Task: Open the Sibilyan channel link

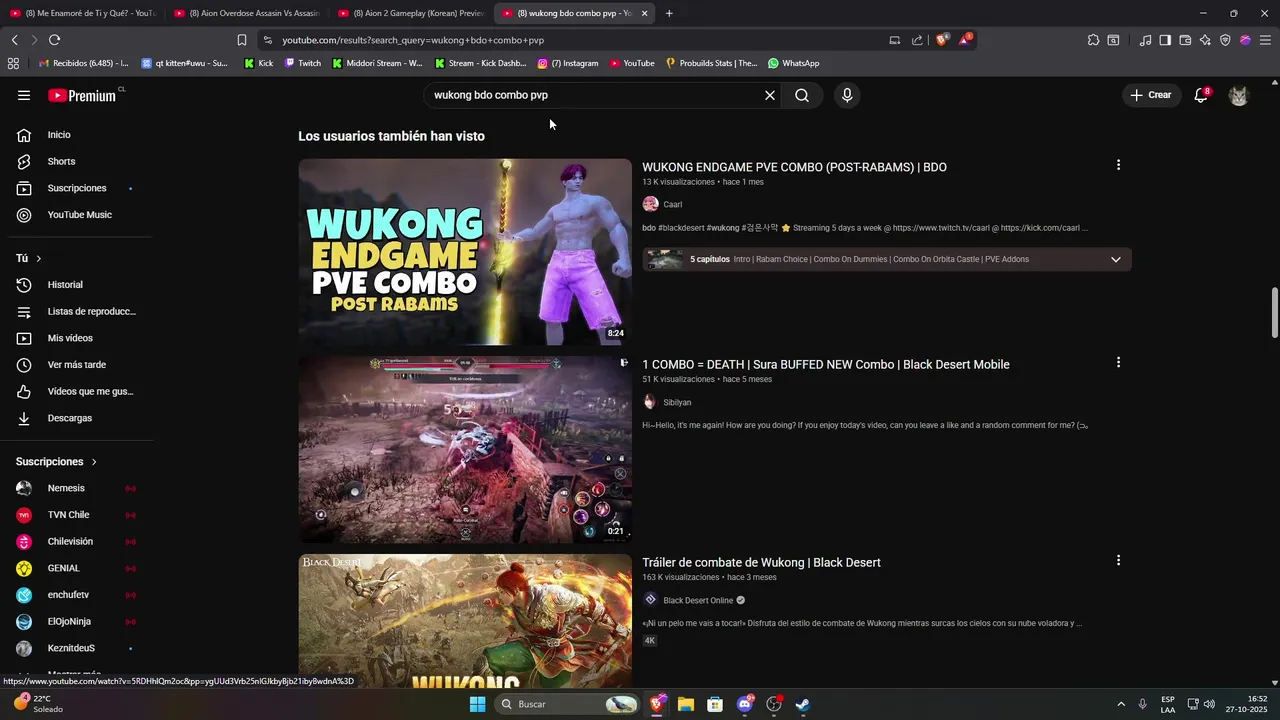Action: pyautogui.click(x=677, y=402)
